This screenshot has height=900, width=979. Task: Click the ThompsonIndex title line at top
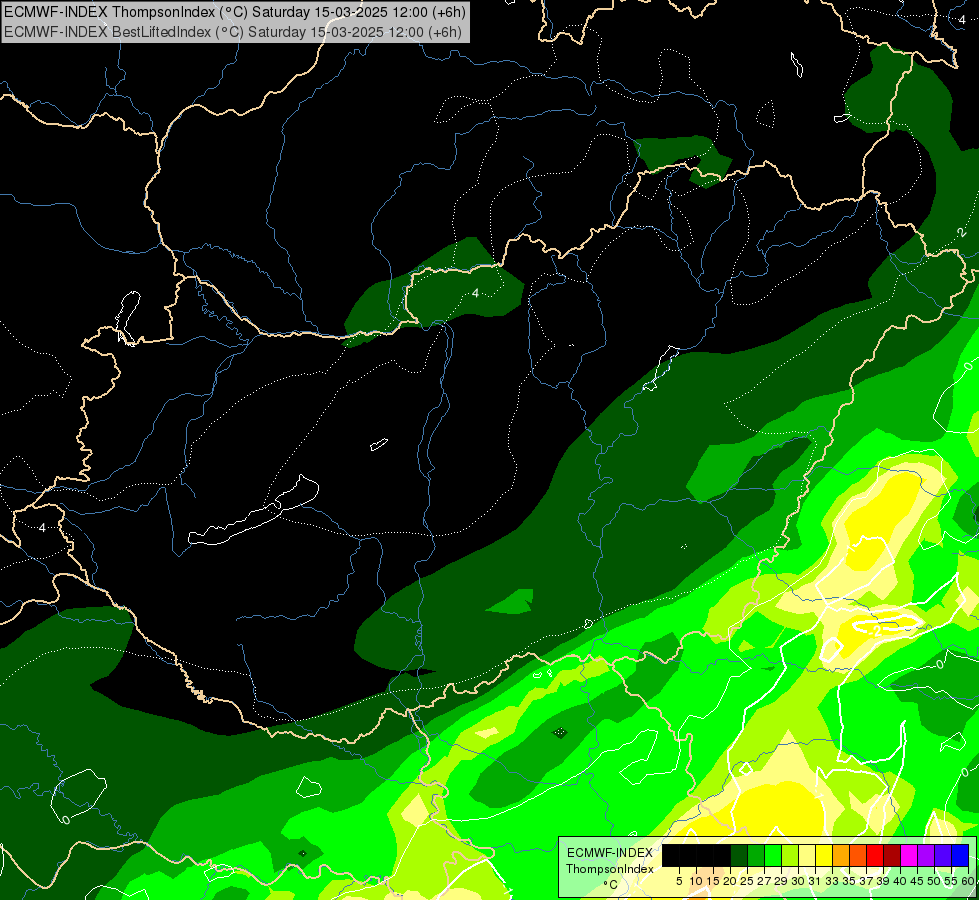pyautogui.click(x=235, y=12)
